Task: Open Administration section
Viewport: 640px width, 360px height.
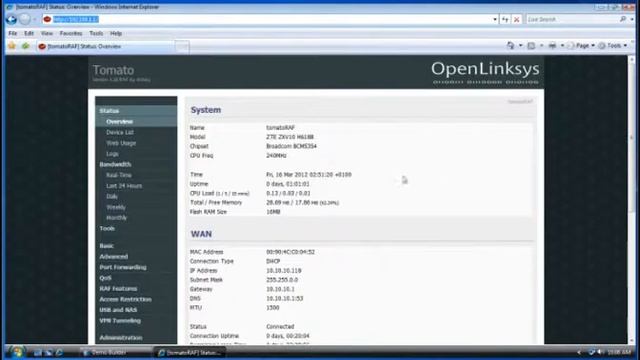Action: coord(121,338)
